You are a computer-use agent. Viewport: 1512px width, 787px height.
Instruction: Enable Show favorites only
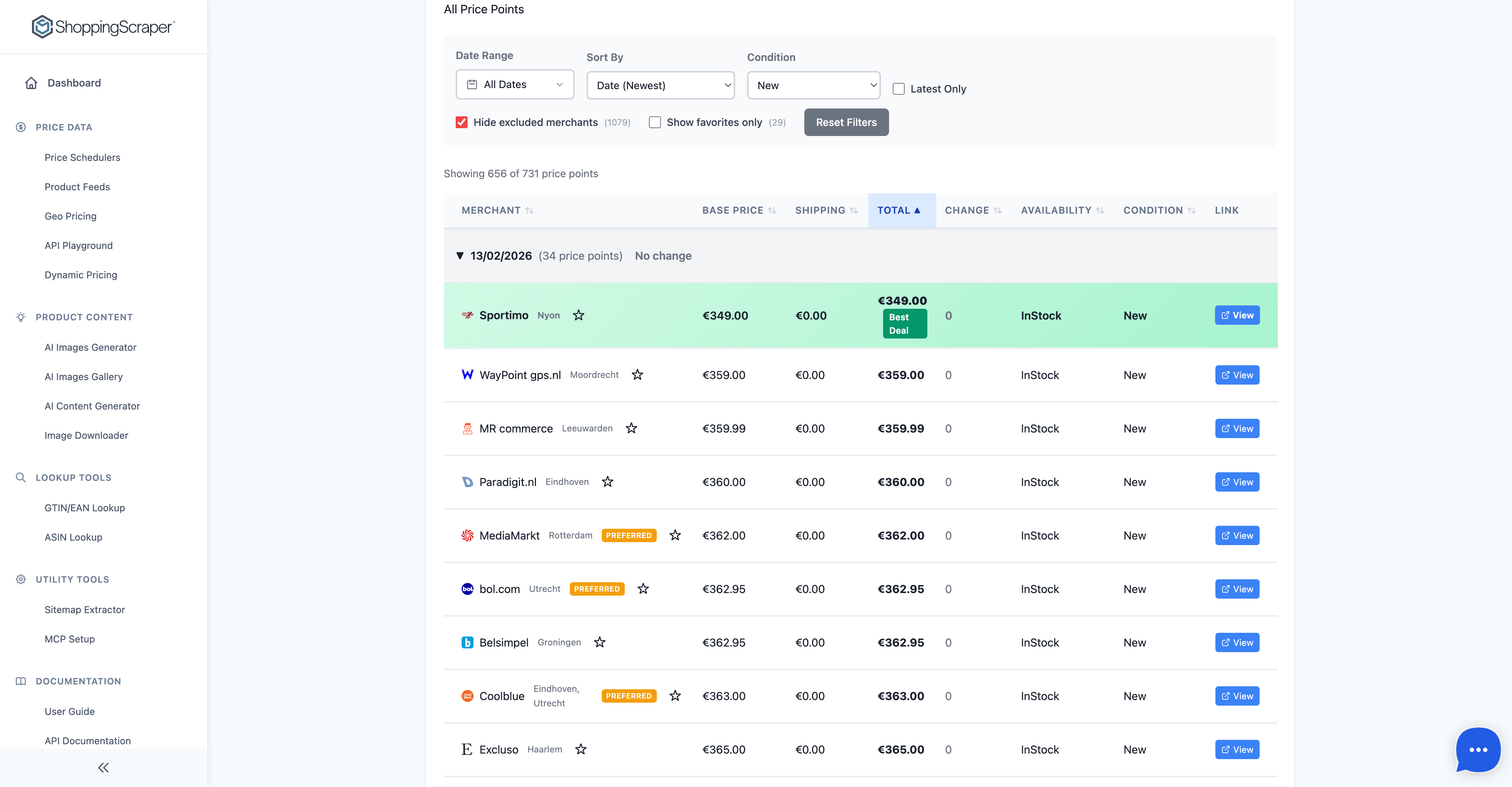[655, 122]
